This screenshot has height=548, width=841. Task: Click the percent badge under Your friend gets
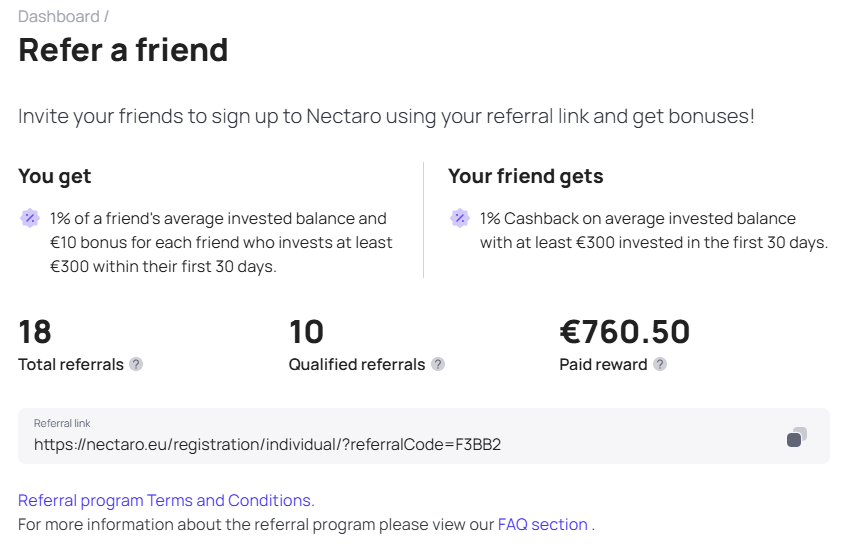pyautogui.click(x=460, y=218)
